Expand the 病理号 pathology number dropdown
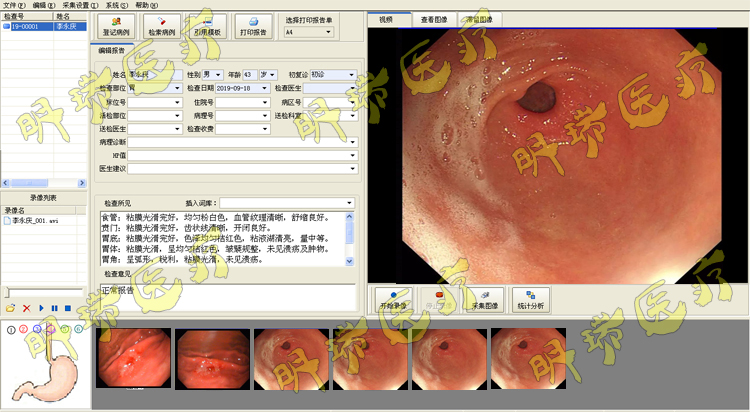Viewport: 750px width, 412px height. coord(265,115)
